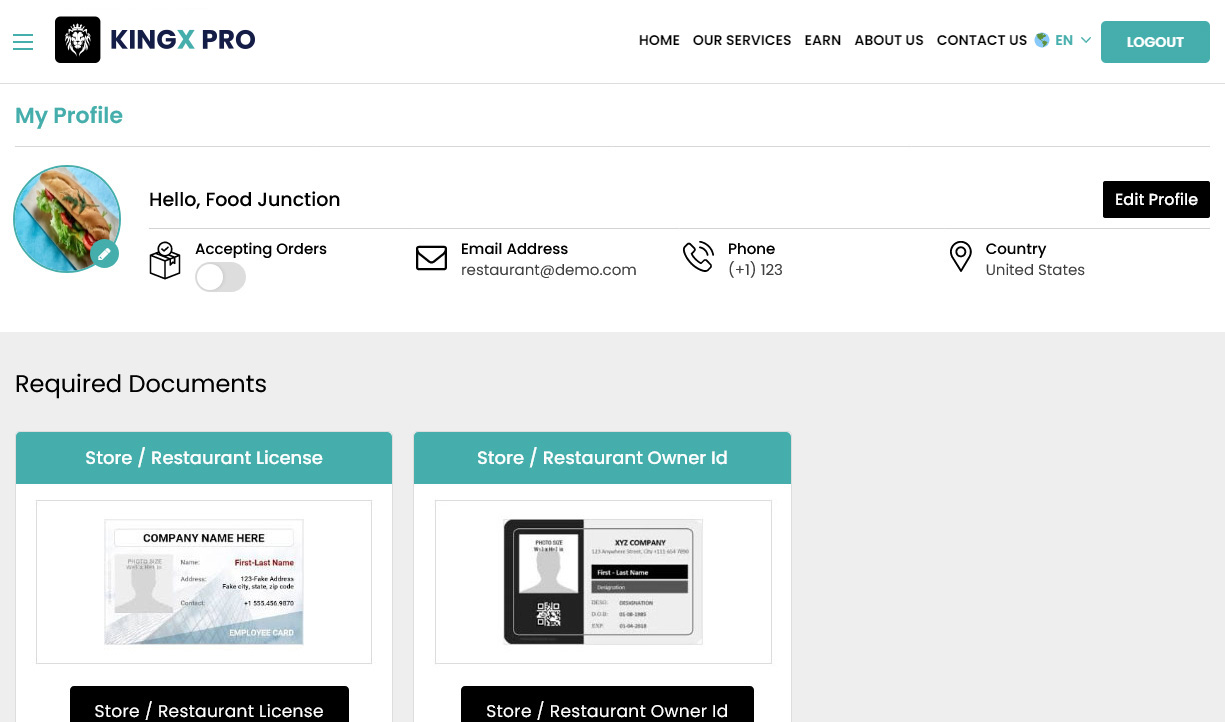The width and height of the screenshot is (1225, 722).
Task: Expand the EN language dropdown
Action: coord(1073,40)
